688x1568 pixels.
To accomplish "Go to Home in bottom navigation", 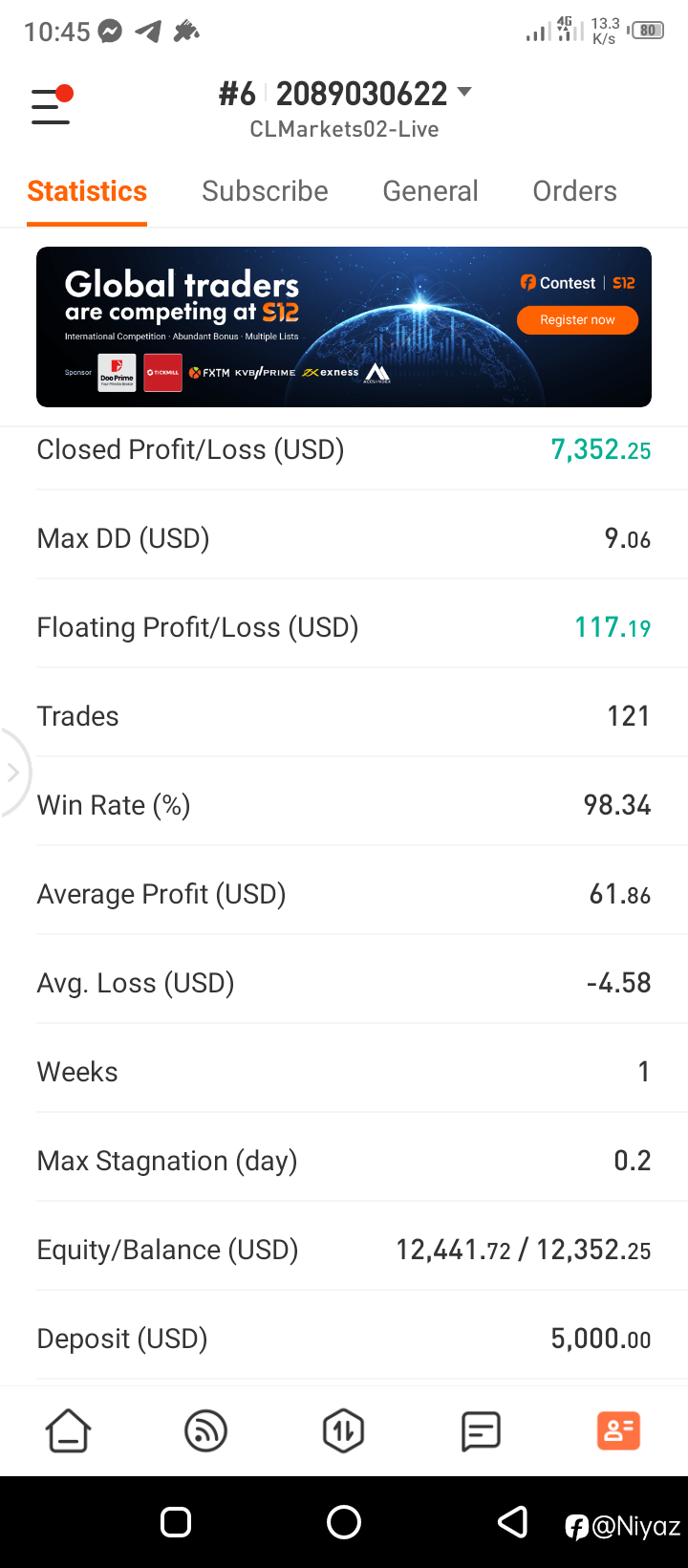I will coord(69,1431).
